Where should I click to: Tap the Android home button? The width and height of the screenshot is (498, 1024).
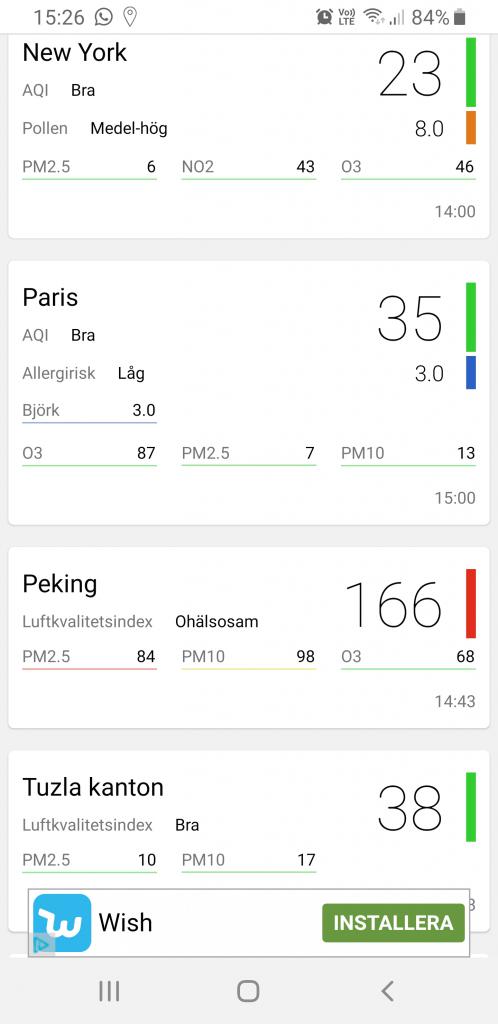point(248,991)
